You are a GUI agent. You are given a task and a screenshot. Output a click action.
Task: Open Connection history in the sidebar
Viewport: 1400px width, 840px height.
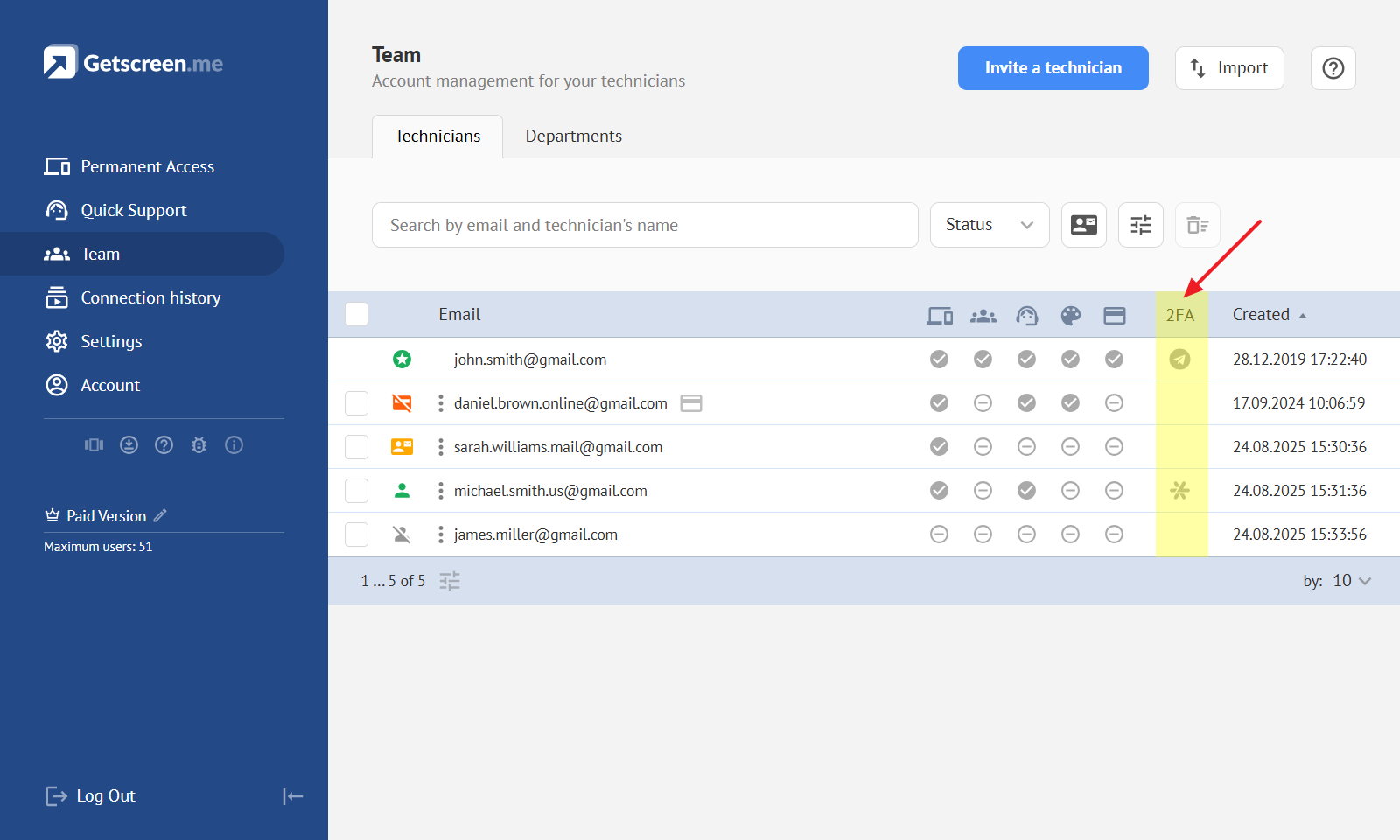(x=150, y=297)
